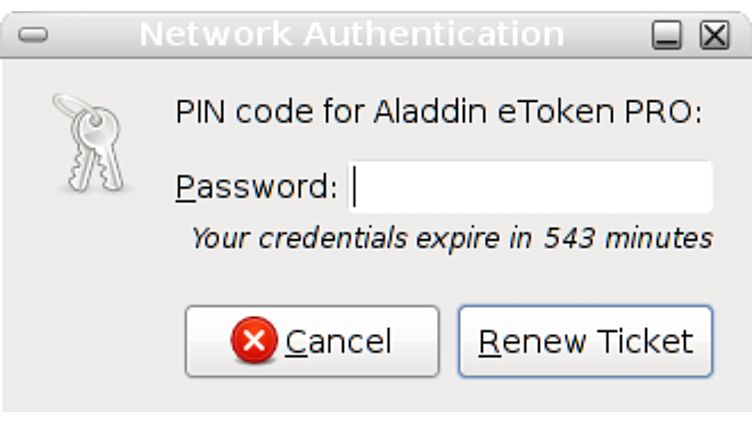This screenshot has width=752, height=423.
Task: Click the "Your credentials" words
Action: (x=297, y=239)
